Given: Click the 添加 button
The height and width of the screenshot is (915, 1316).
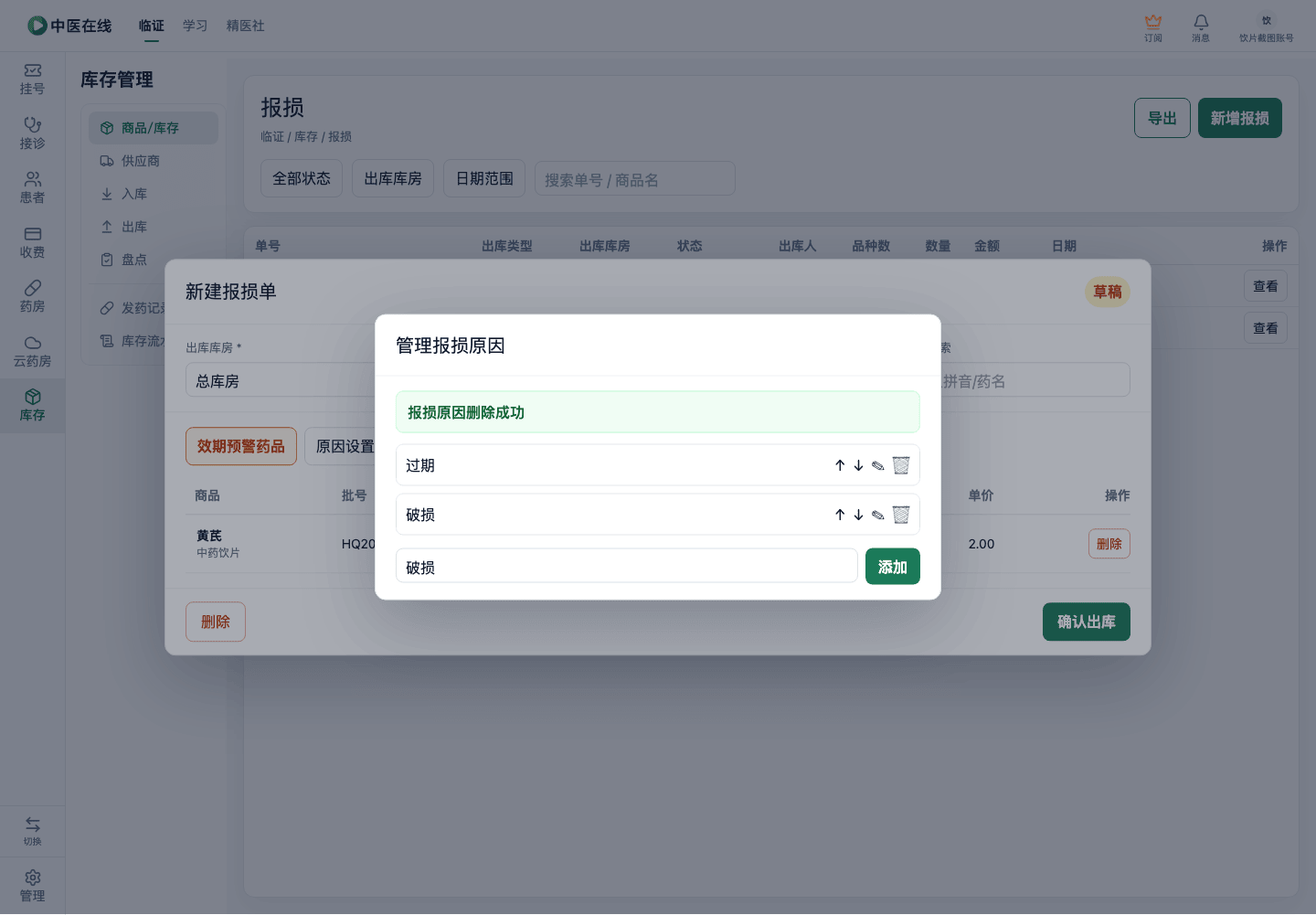Looking at the screenshot, I should pyautogui.click(x=893, y=566).
